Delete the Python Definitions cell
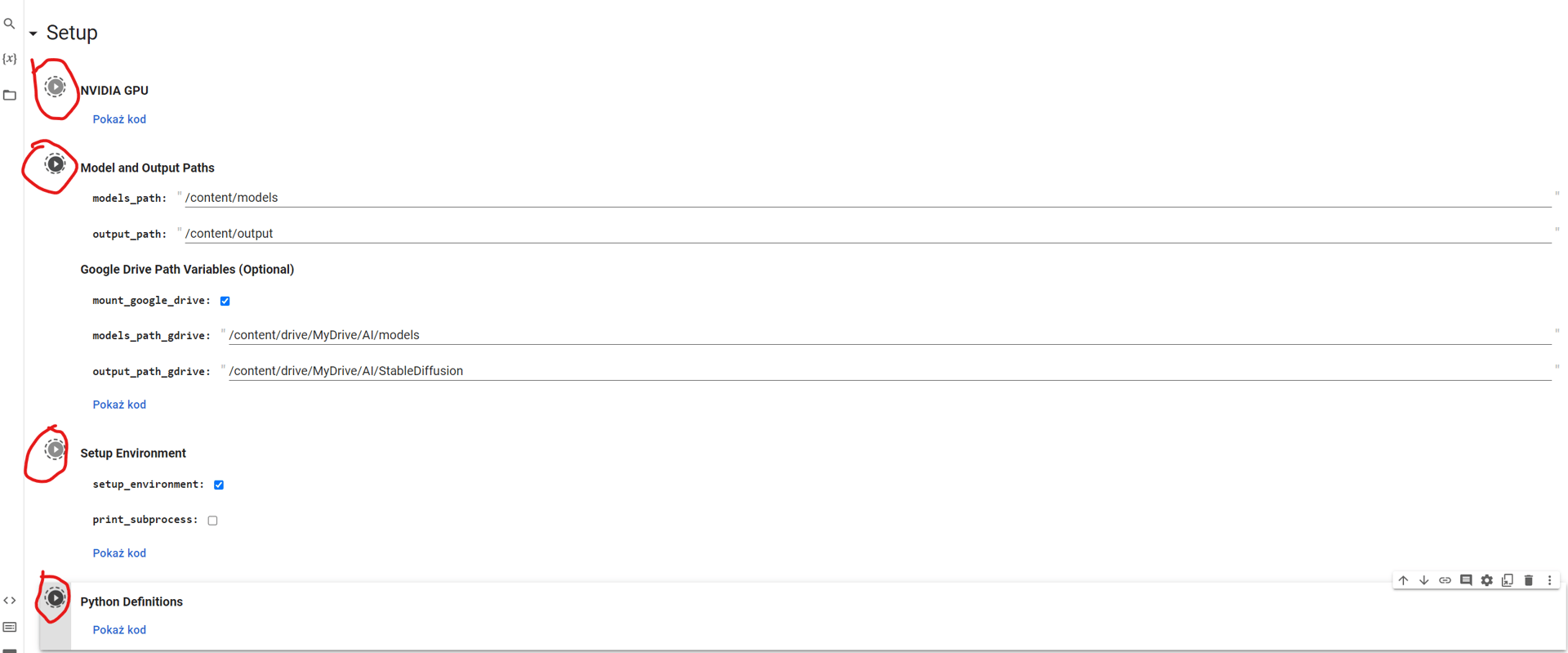 coord(1529,580)
